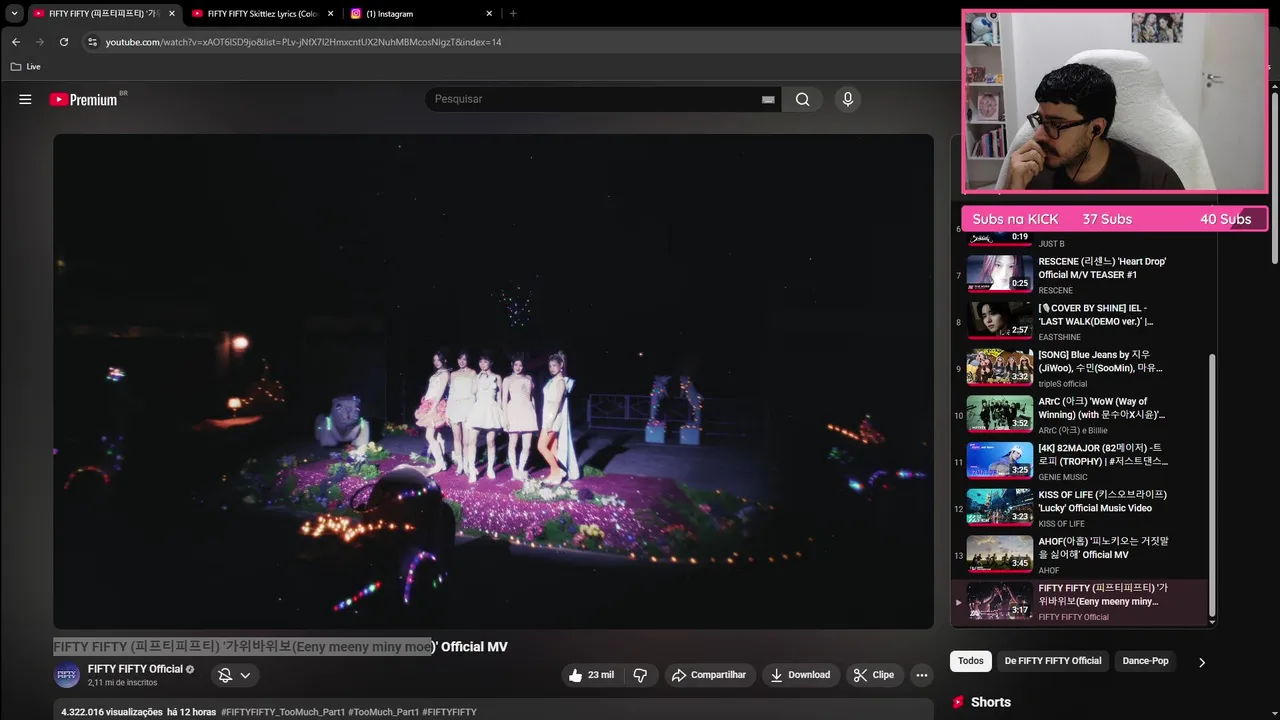
Task: Show more filter chips with right chevron
Action: 1201,661
